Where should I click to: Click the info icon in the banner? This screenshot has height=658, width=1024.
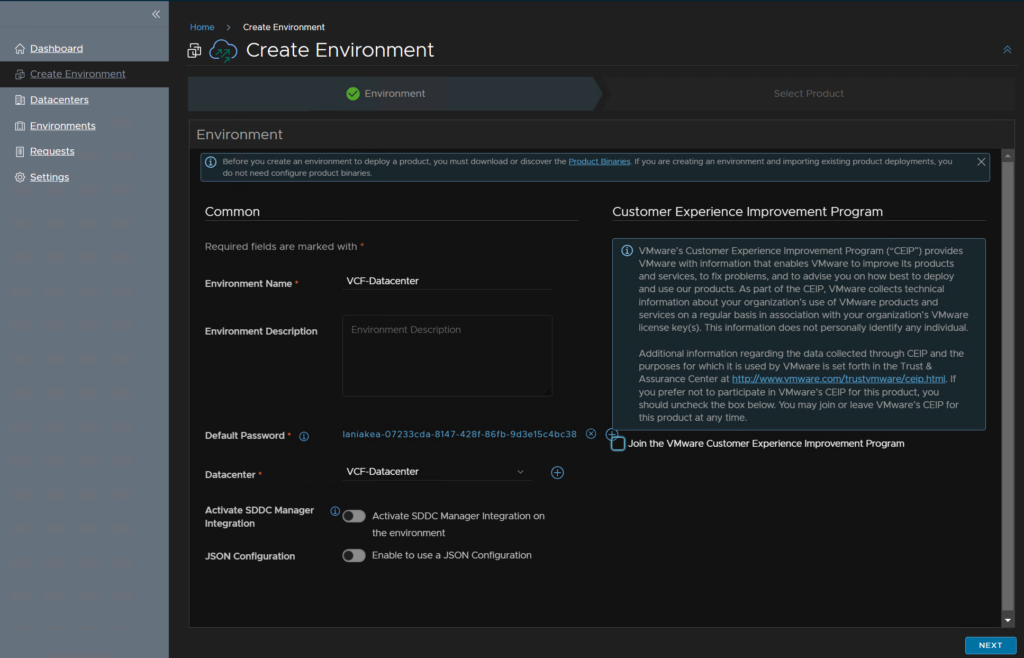[210, 161]
